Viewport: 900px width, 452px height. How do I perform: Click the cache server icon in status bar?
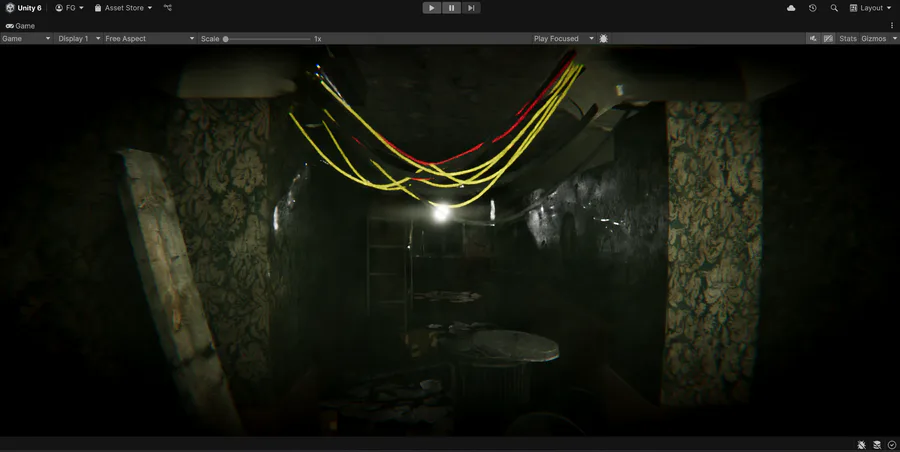(877, 445)
